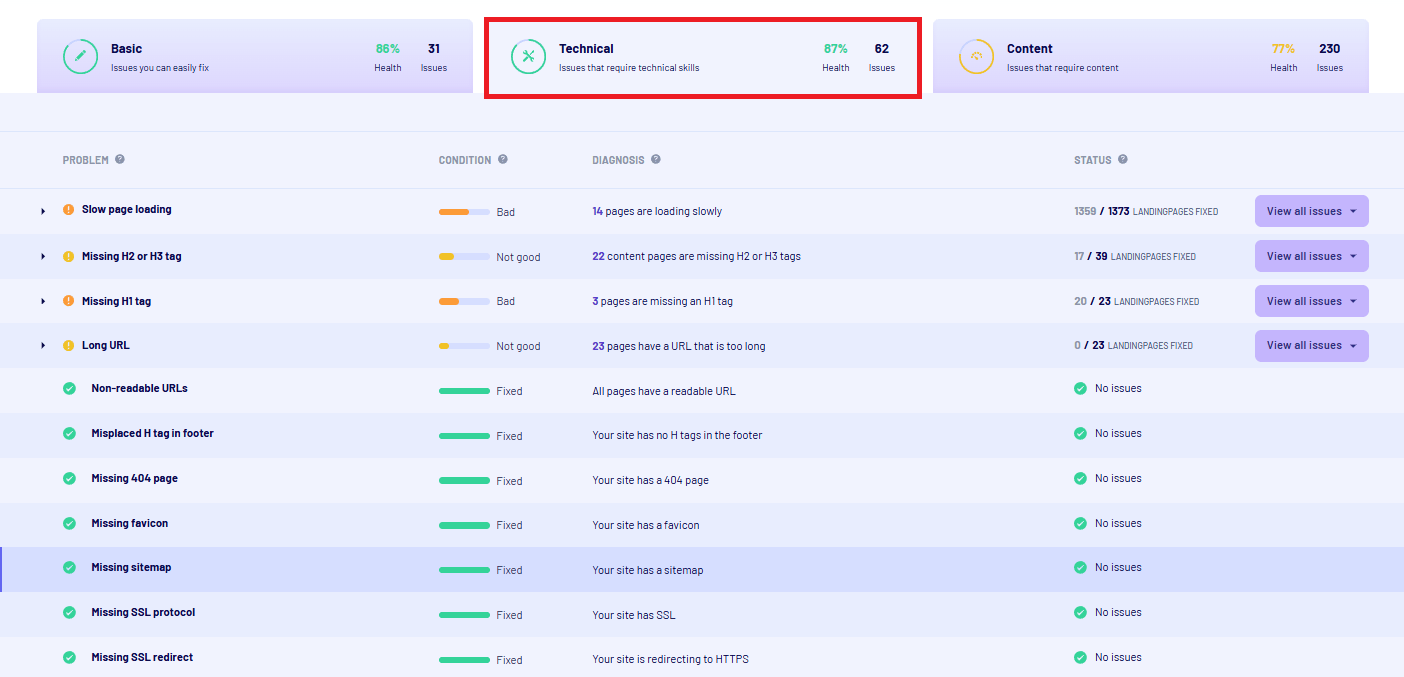Open View all issues dropdown for Long URL
Screen dimensions: 1404x677
coord(1311,346)
